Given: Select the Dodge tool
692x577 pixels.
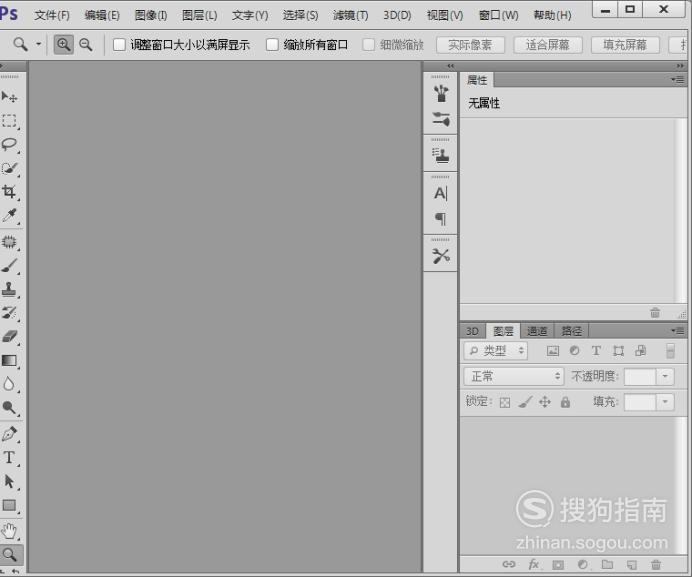Looking at the screenshot, I should coord(9,407).
